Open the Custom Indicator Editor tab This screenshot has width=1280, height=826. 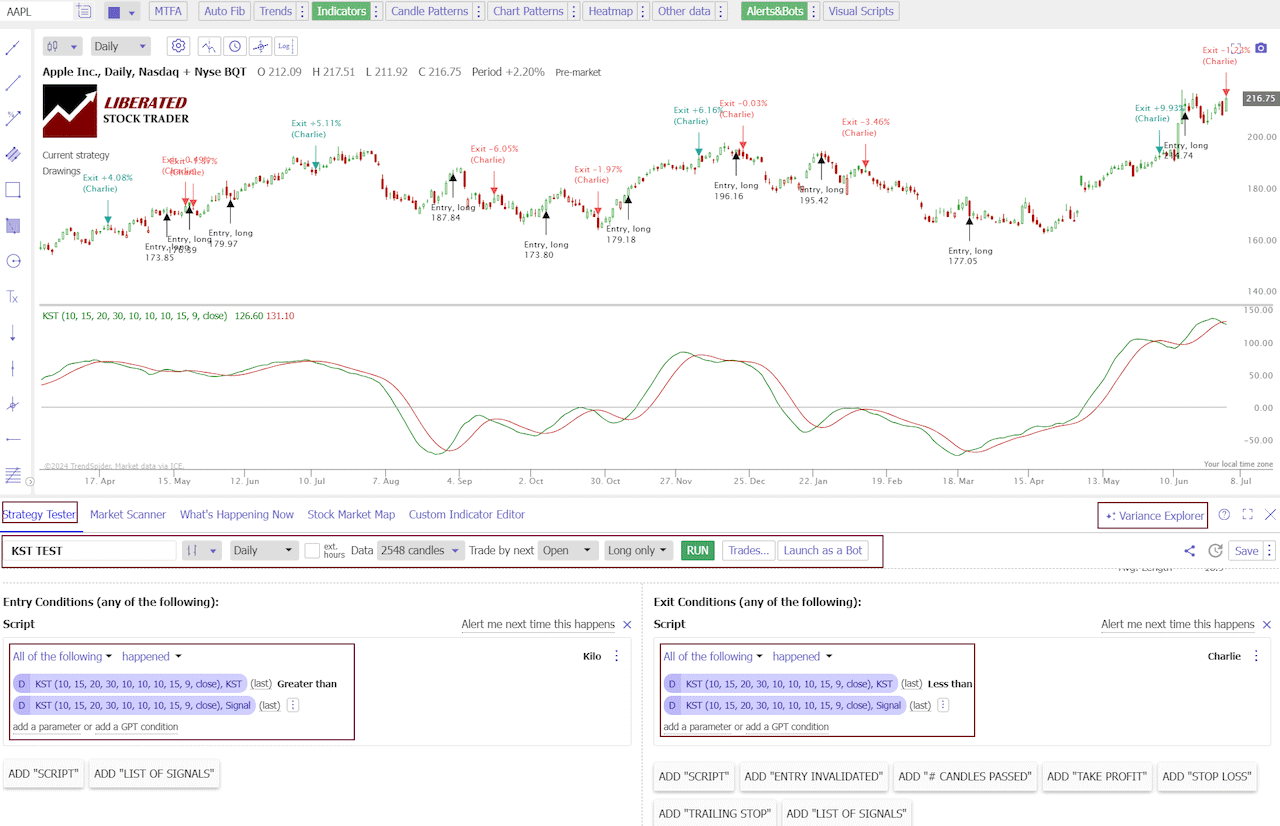(466, 514)
